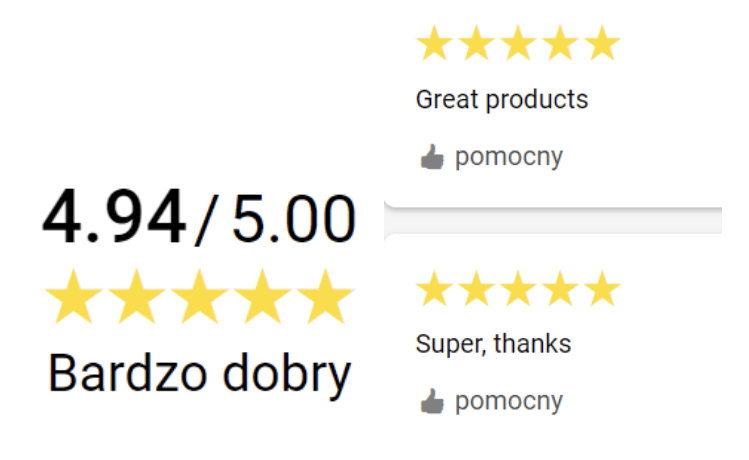Click second large star below 4.94 rating
The width and height of the screenshot is (749, 460).
(x=136, y=298)
